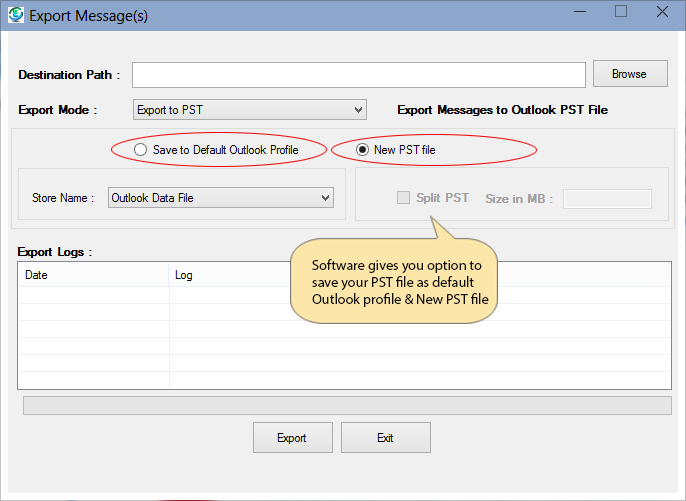Click the Size in MB input box
The image size is (686, 501).
point(607,198)
